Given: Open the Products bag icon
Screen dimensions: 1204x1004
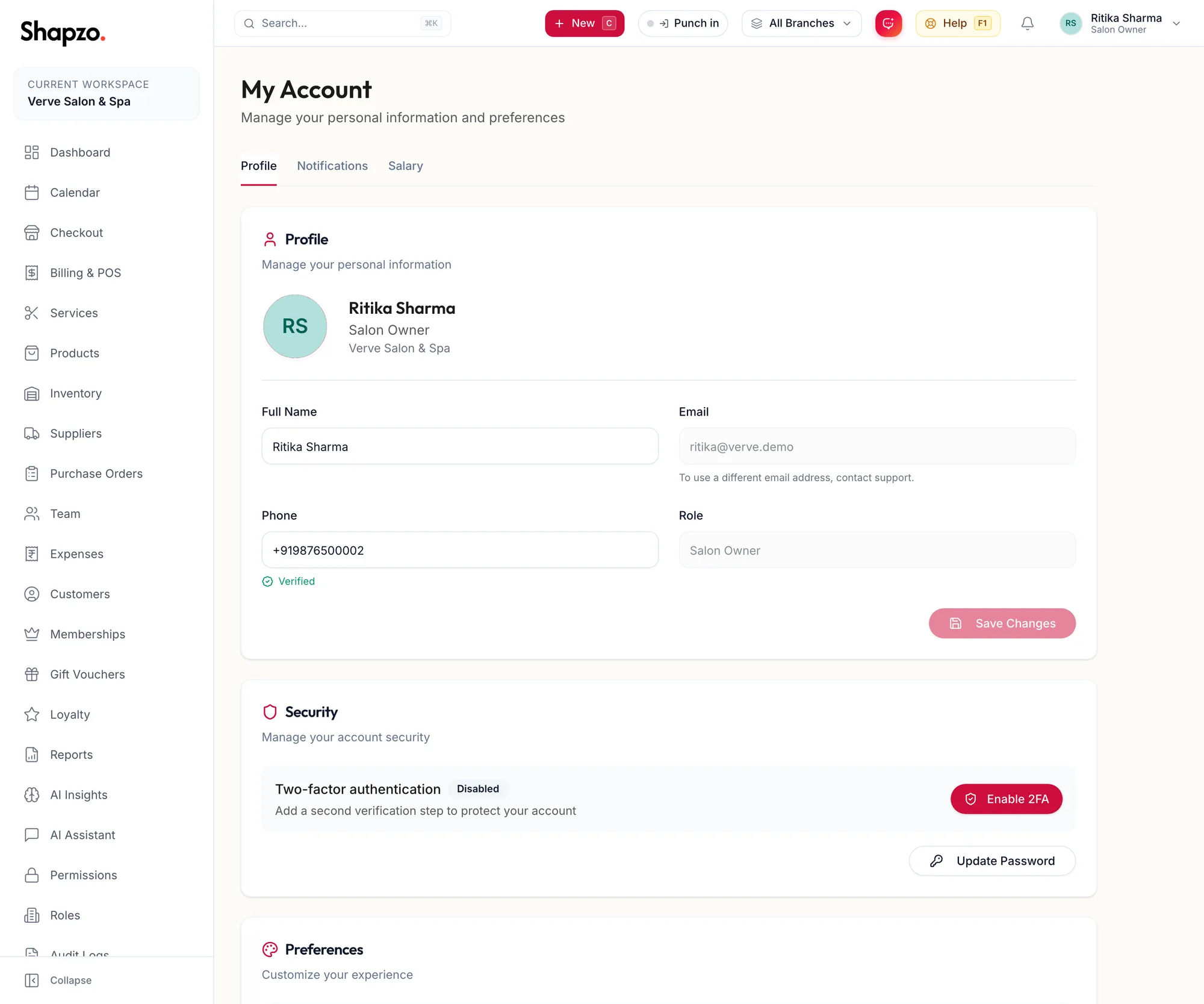Looking at the screenshot, I should (x=32, y=354).
